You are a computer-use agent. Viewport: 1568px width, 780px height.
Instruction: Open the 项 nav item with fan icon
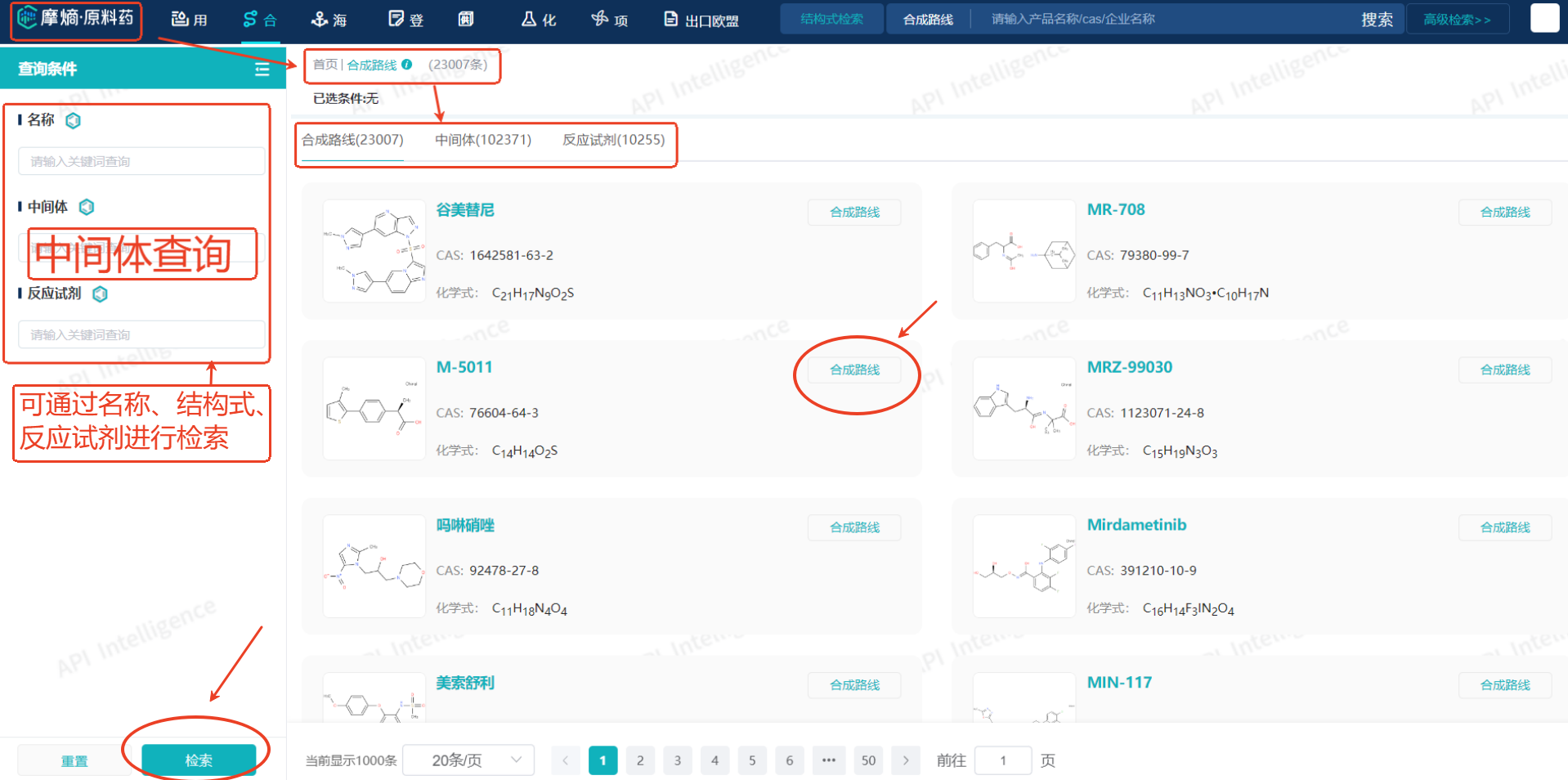pyautogui.click(x=610, y=20)
